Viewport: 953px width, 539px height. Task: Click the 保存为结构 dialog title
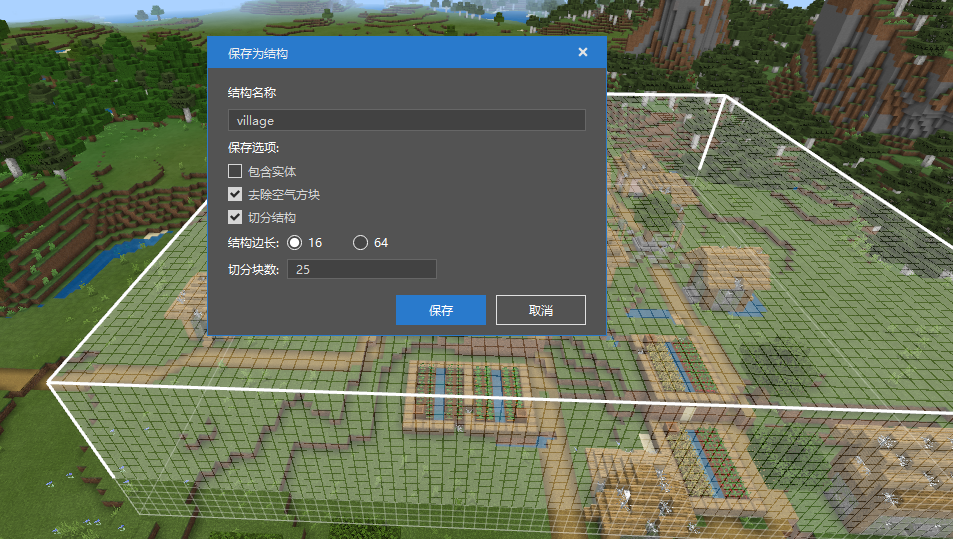click(x=258, y=53)
